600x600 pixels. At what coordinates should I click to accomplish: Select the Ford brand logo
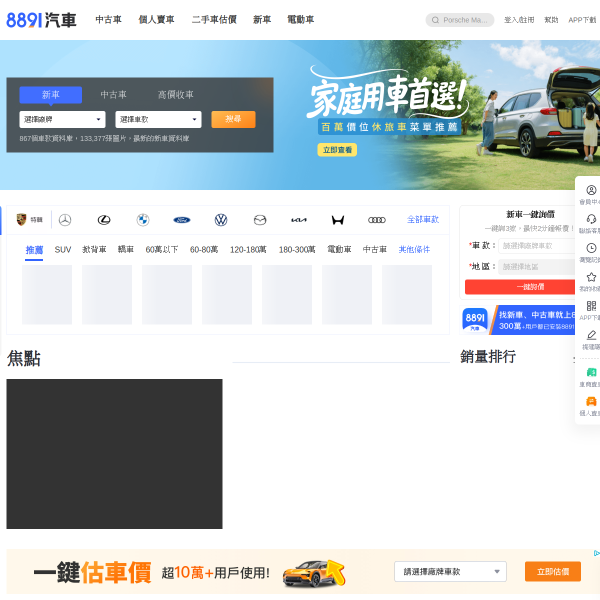click(x=182, y=220)
